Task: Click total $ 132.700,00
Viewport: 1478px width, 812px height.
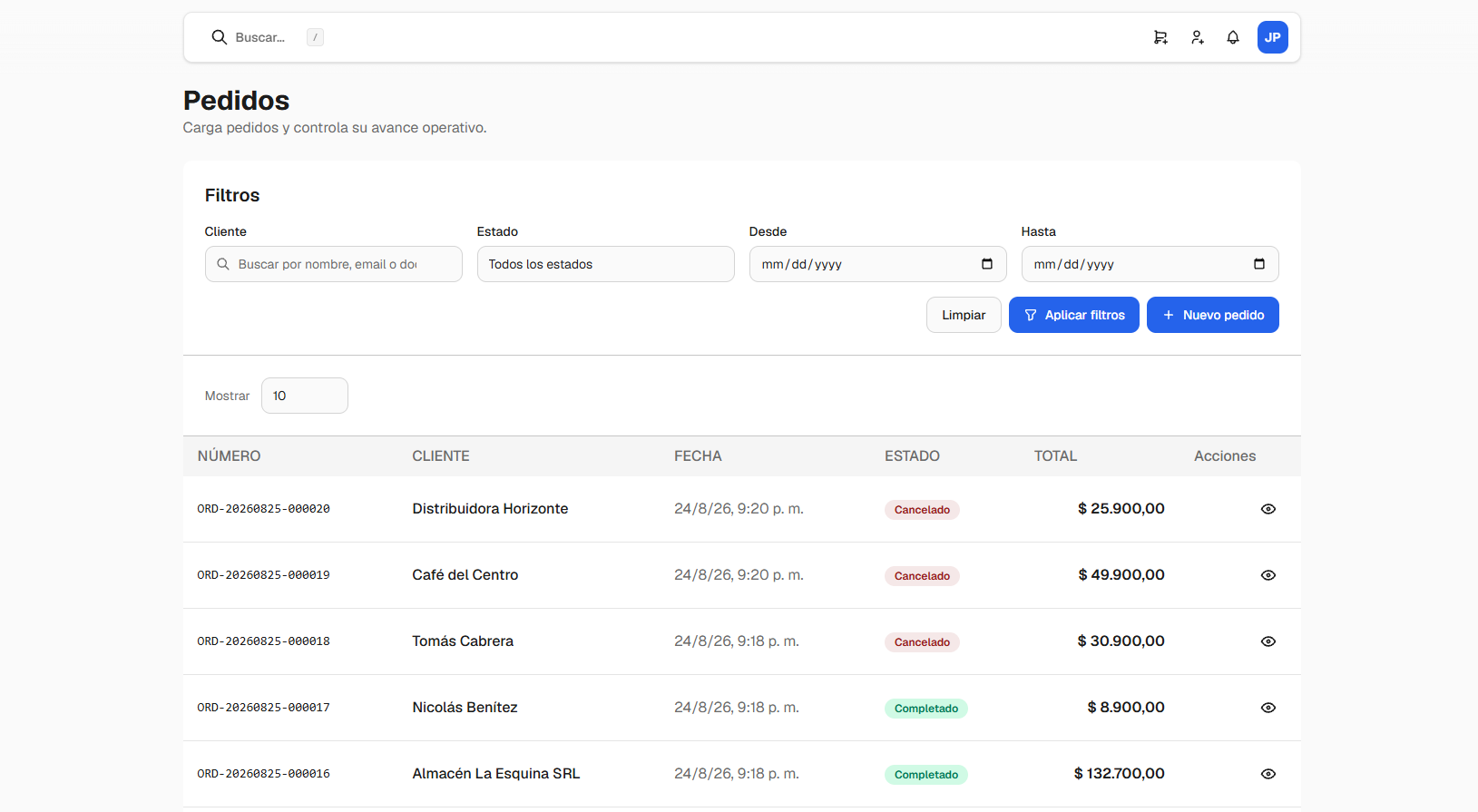Action: [1120, 774]
